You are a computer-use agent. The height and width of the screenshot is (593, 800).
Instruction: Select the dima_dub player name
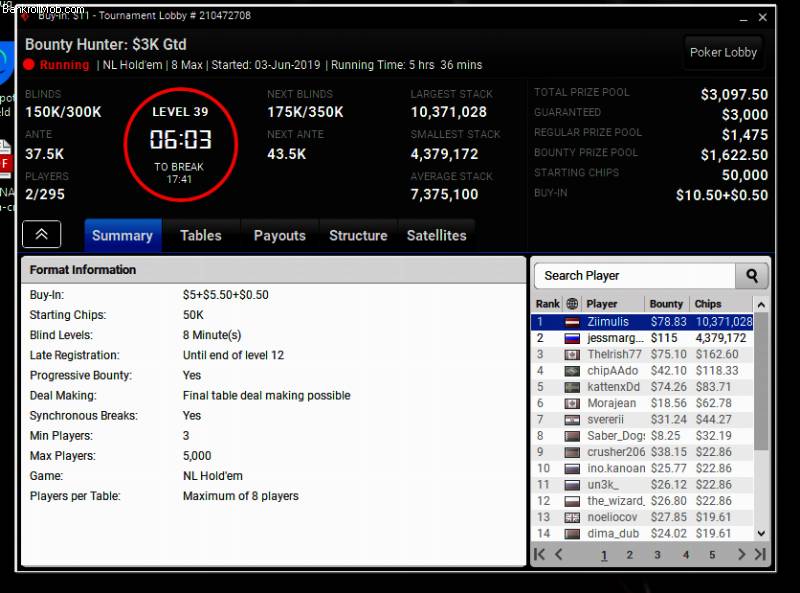[x=613, y=534]
